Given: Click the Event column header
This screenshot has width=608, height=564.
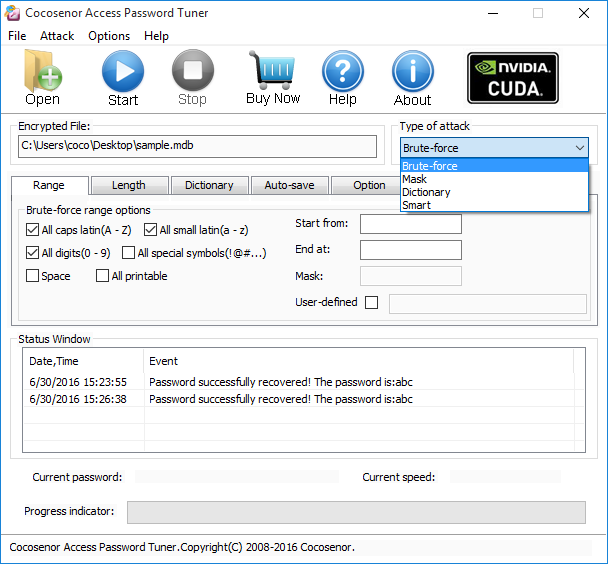Looking at the screenshot, I should pos(358,361).
